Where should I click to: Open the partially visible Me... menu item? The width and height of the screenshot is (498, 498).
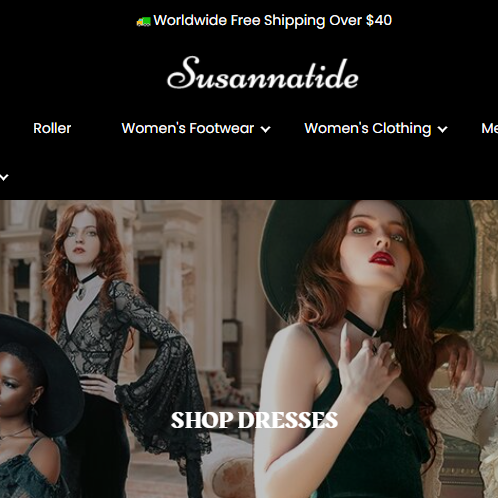click(x=489, y=128)
